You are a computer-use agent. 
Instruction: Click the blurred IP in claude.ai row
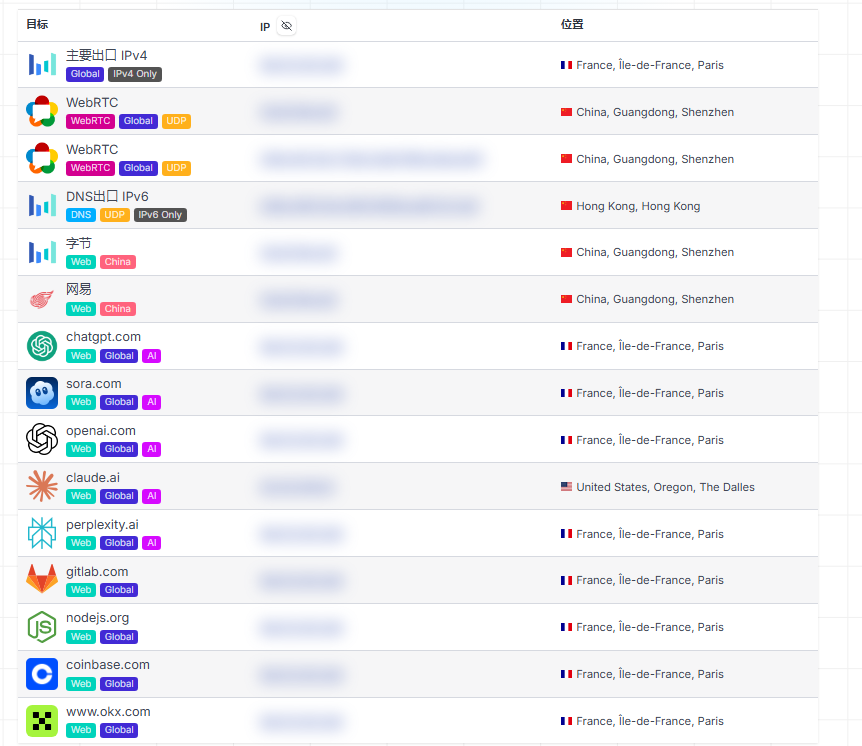297,487
